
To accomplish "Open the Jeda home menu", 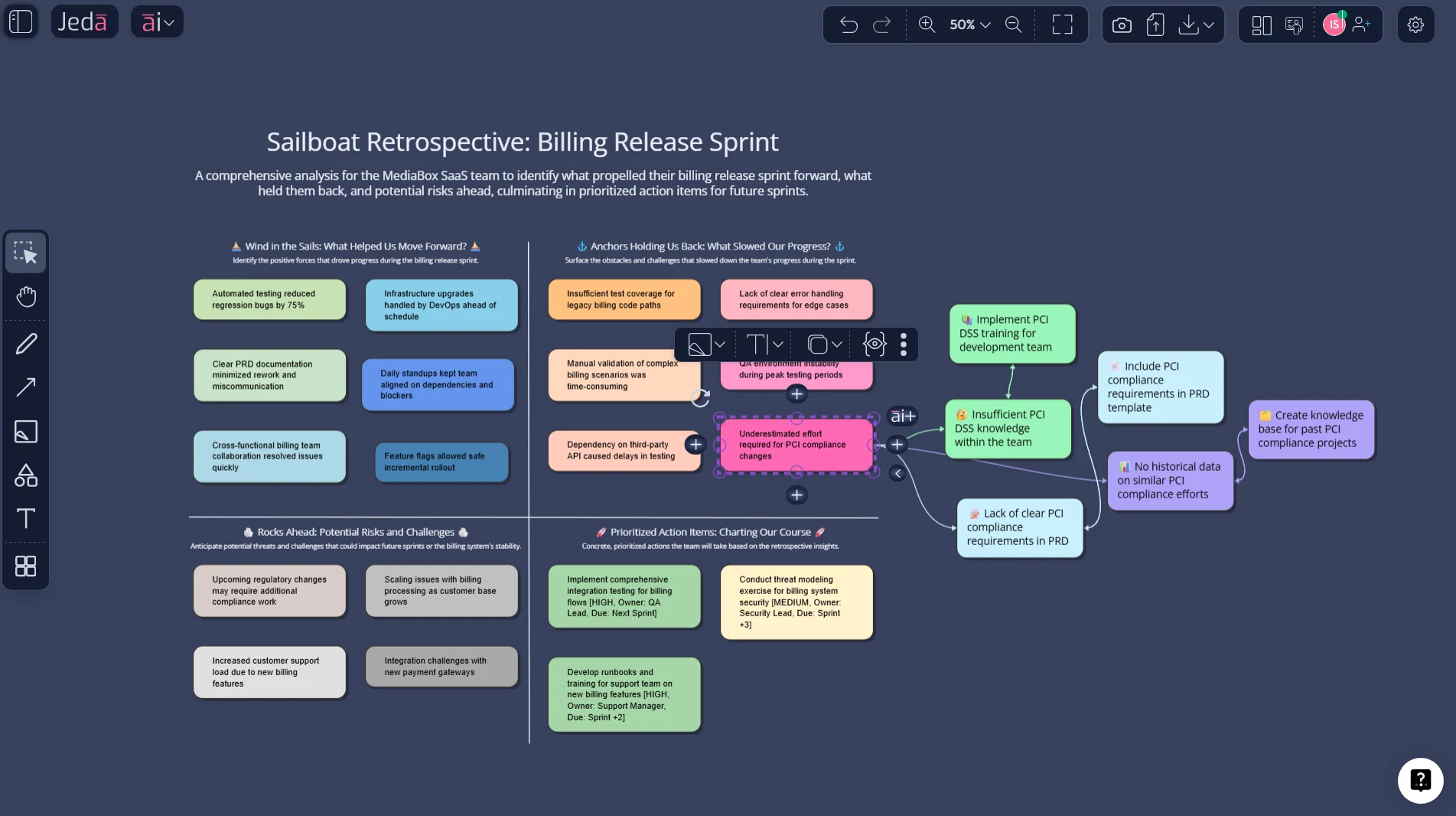I will click(84, 21).
